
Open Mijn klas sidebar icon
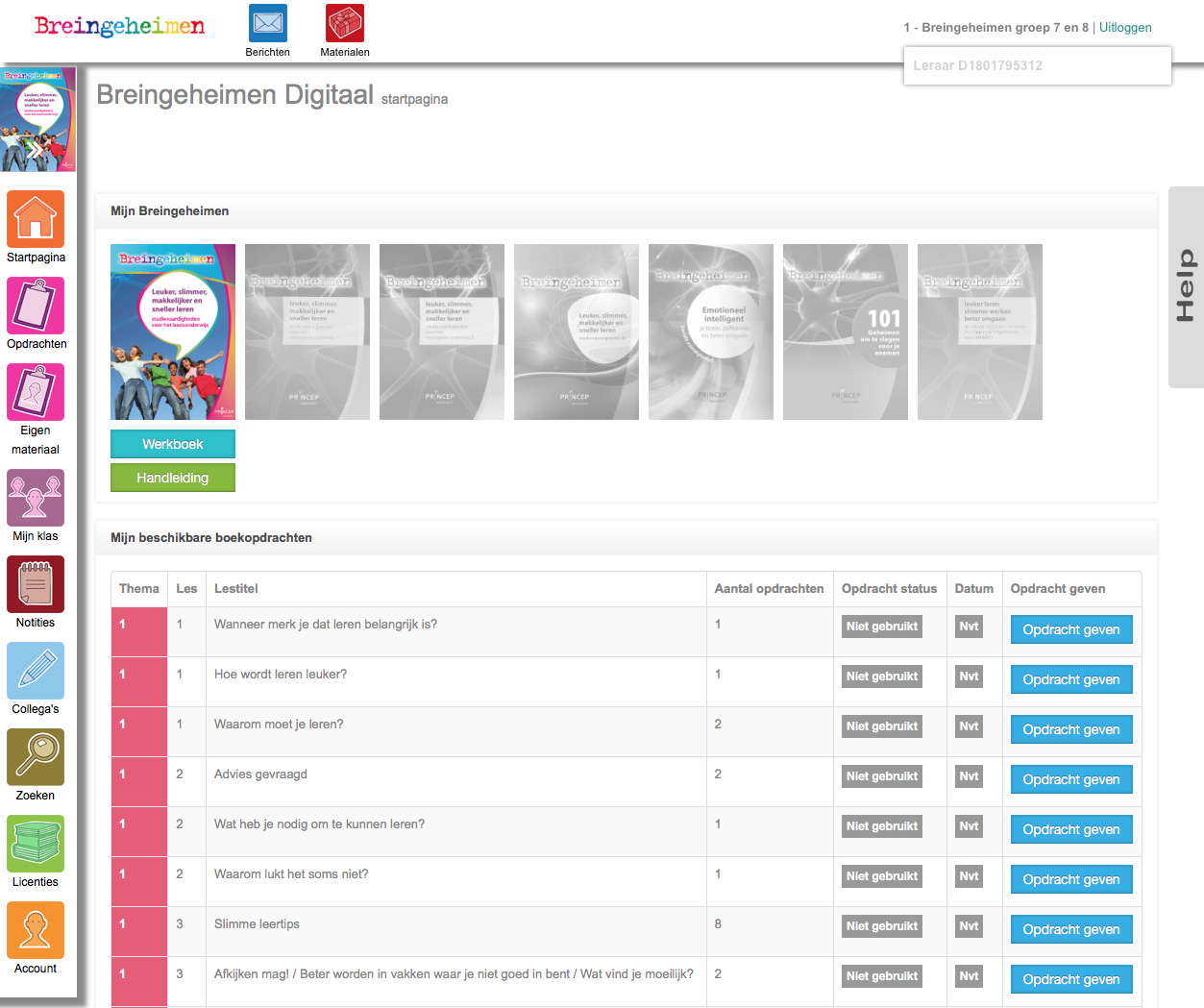click(x=36, y=498)
